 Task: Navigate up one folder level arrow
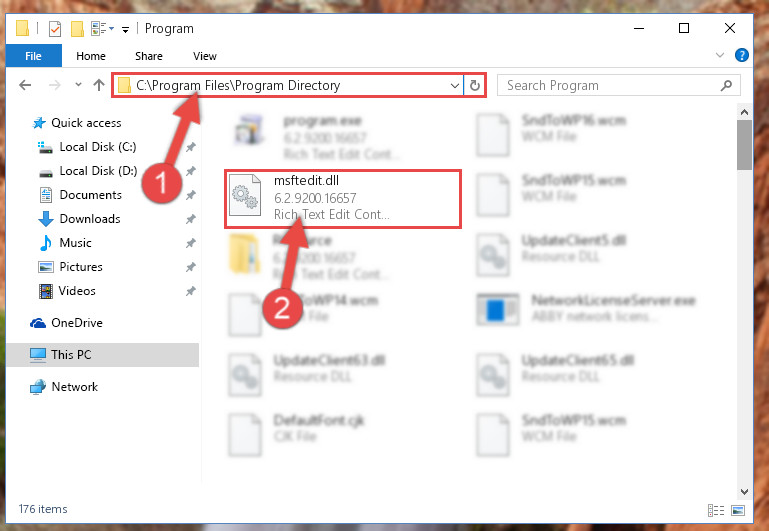[x=99, y=85]
